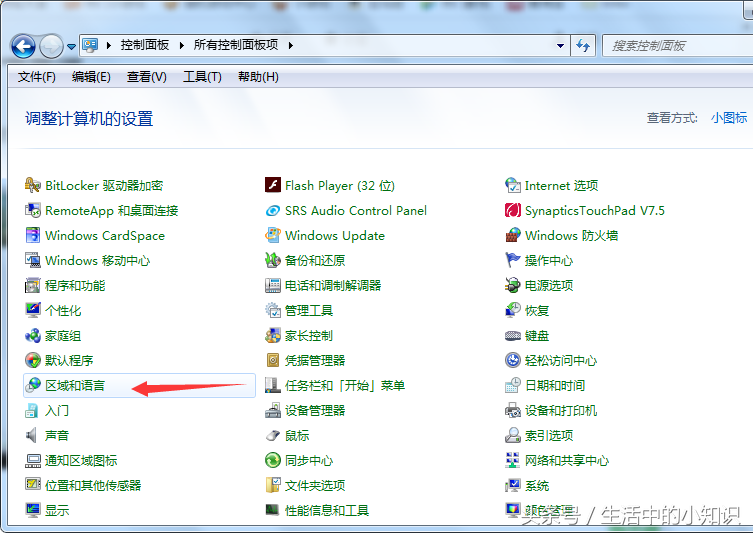Open the 索引选项 link
The image size is (753, 533).
tap(549, 436)
